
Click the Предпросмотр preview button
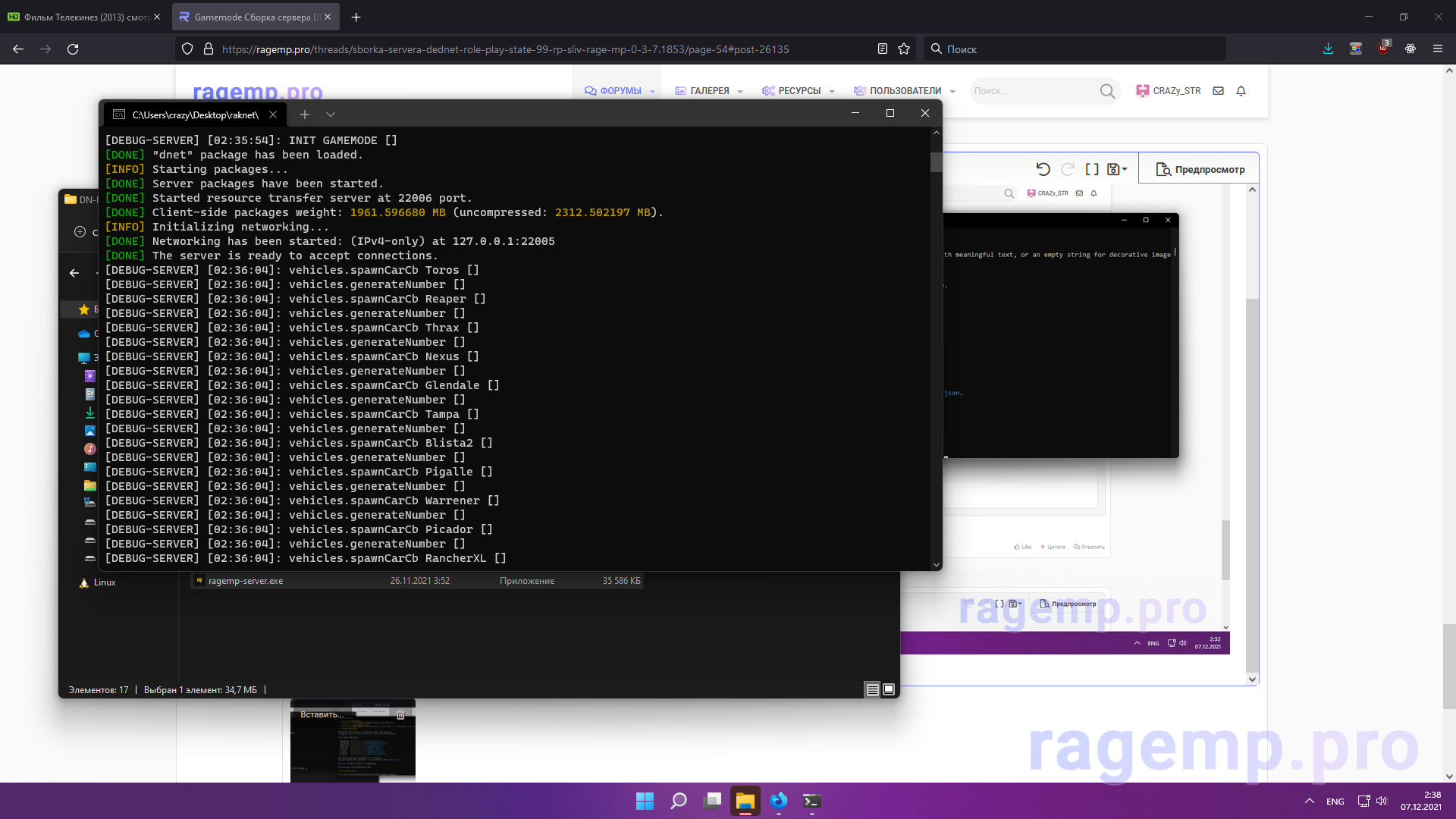tap(1200, 169)
